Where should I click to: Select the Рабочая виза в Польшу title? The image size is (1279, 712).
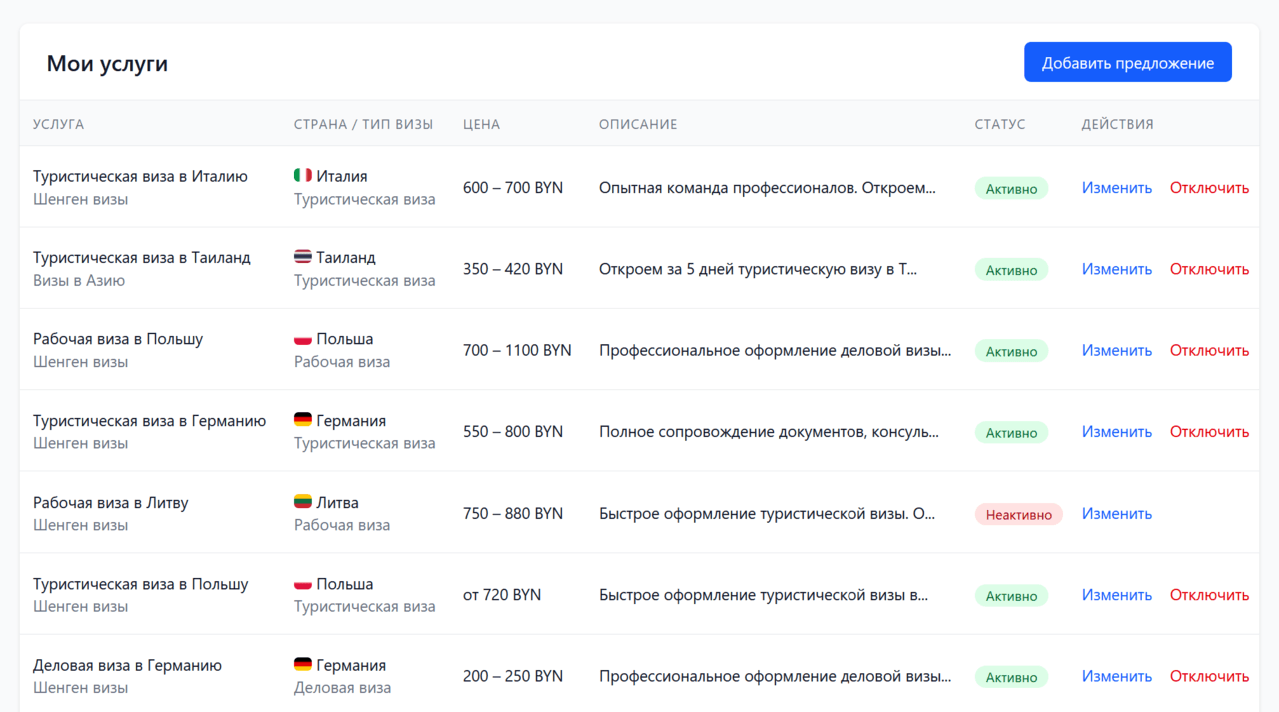click(x=118, y=339)
